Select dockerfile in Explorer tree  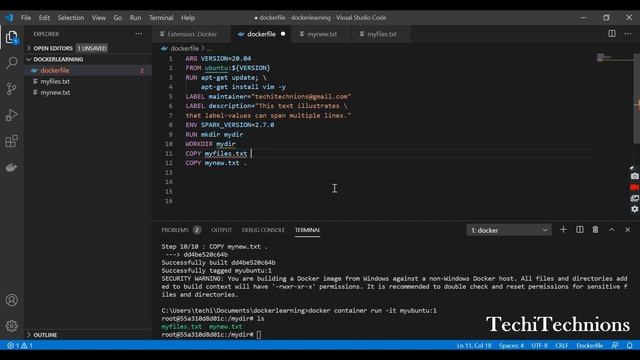(88, 70)
